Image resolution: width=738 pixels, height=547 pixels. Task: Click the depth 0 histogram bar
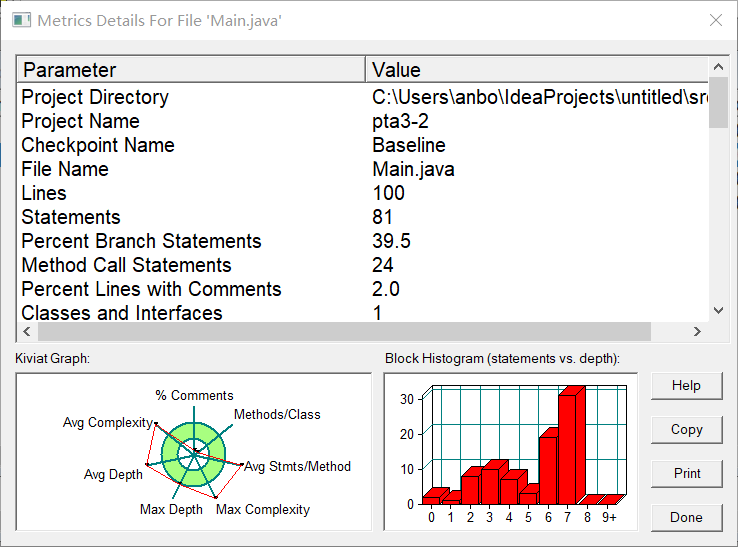pyautogui.click(x=431, y=500)
